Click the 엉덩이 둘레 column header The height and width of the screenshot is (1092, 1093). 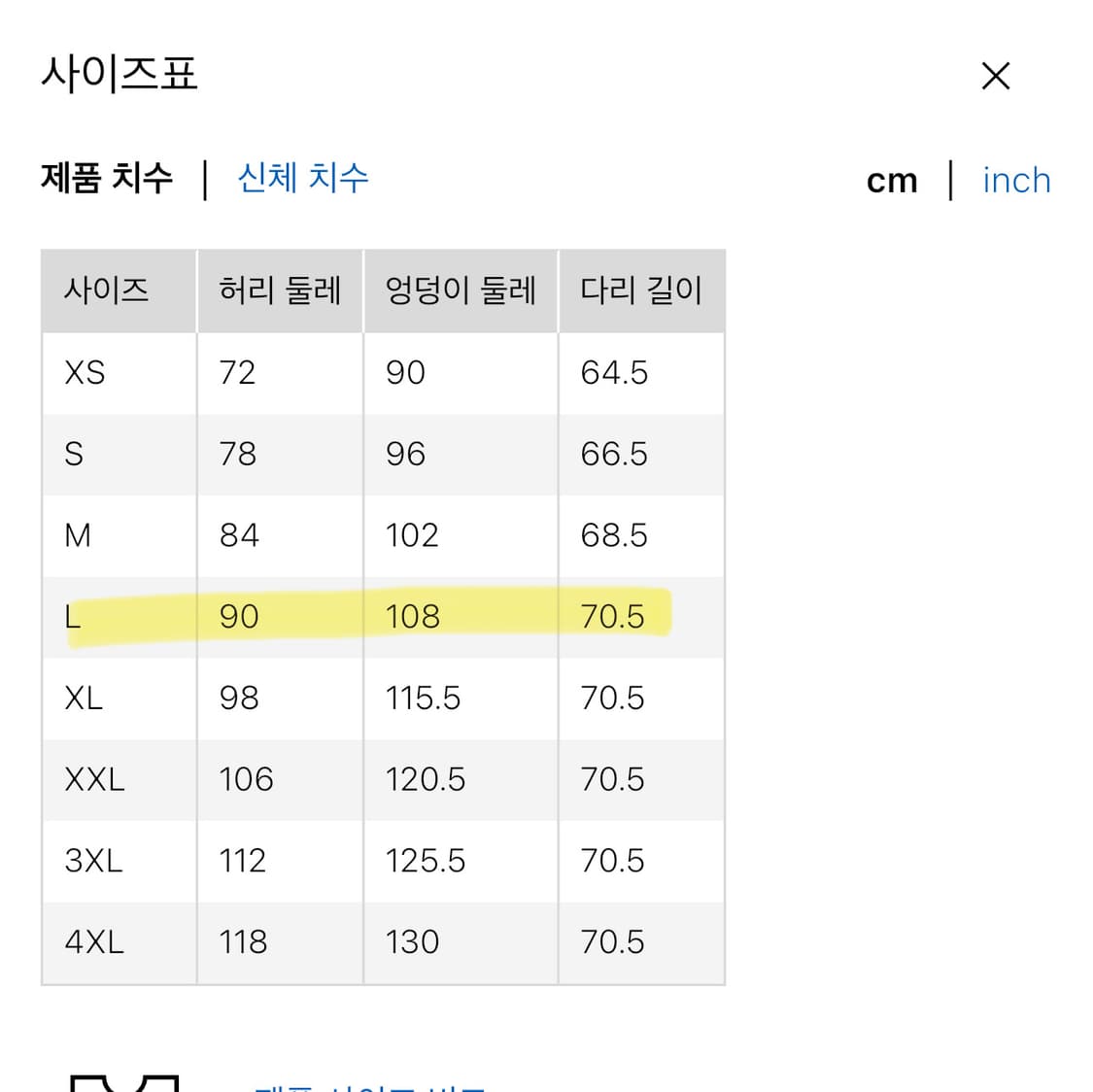460,290
